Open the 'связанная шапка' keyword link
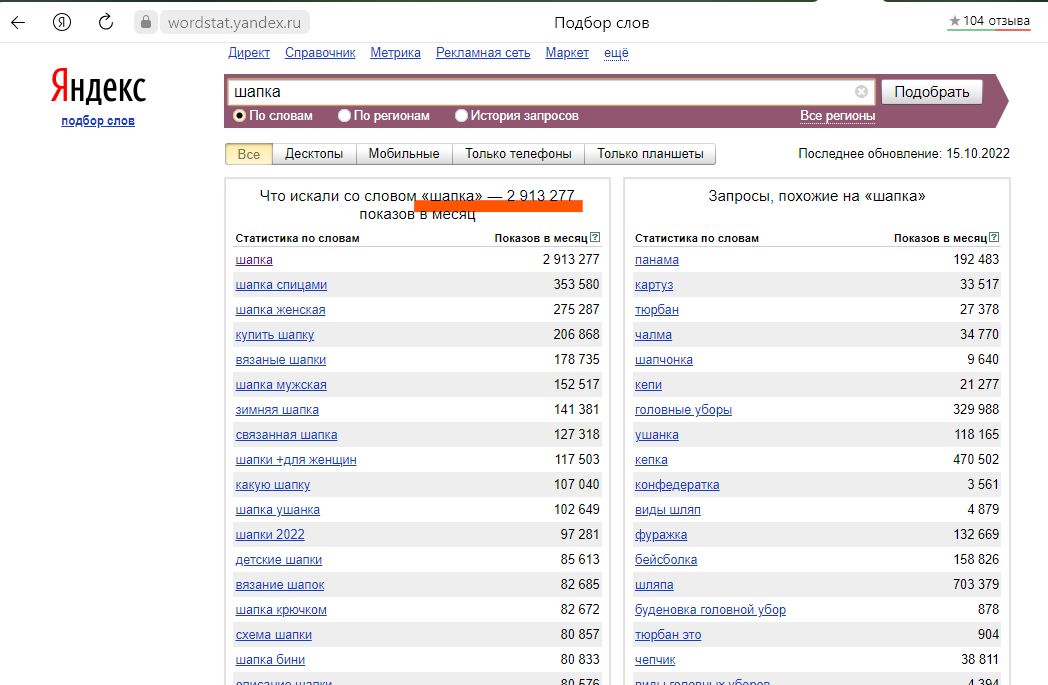Screen dimensions: 1048x685 286,435
